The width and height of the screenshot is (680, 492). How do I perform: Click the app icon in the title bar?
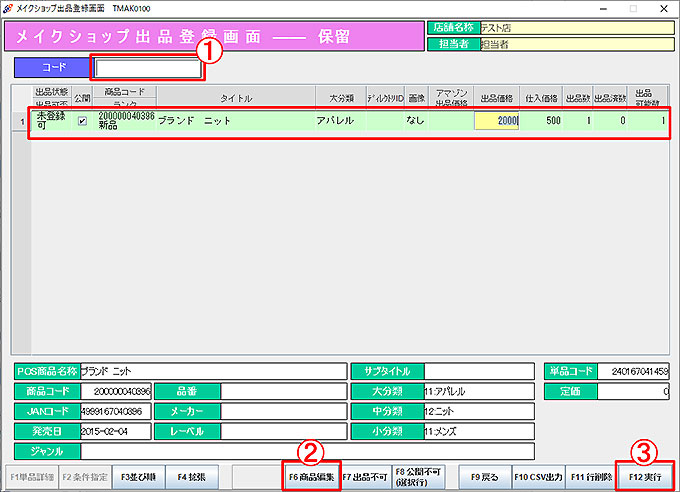[x=8, y=7]
